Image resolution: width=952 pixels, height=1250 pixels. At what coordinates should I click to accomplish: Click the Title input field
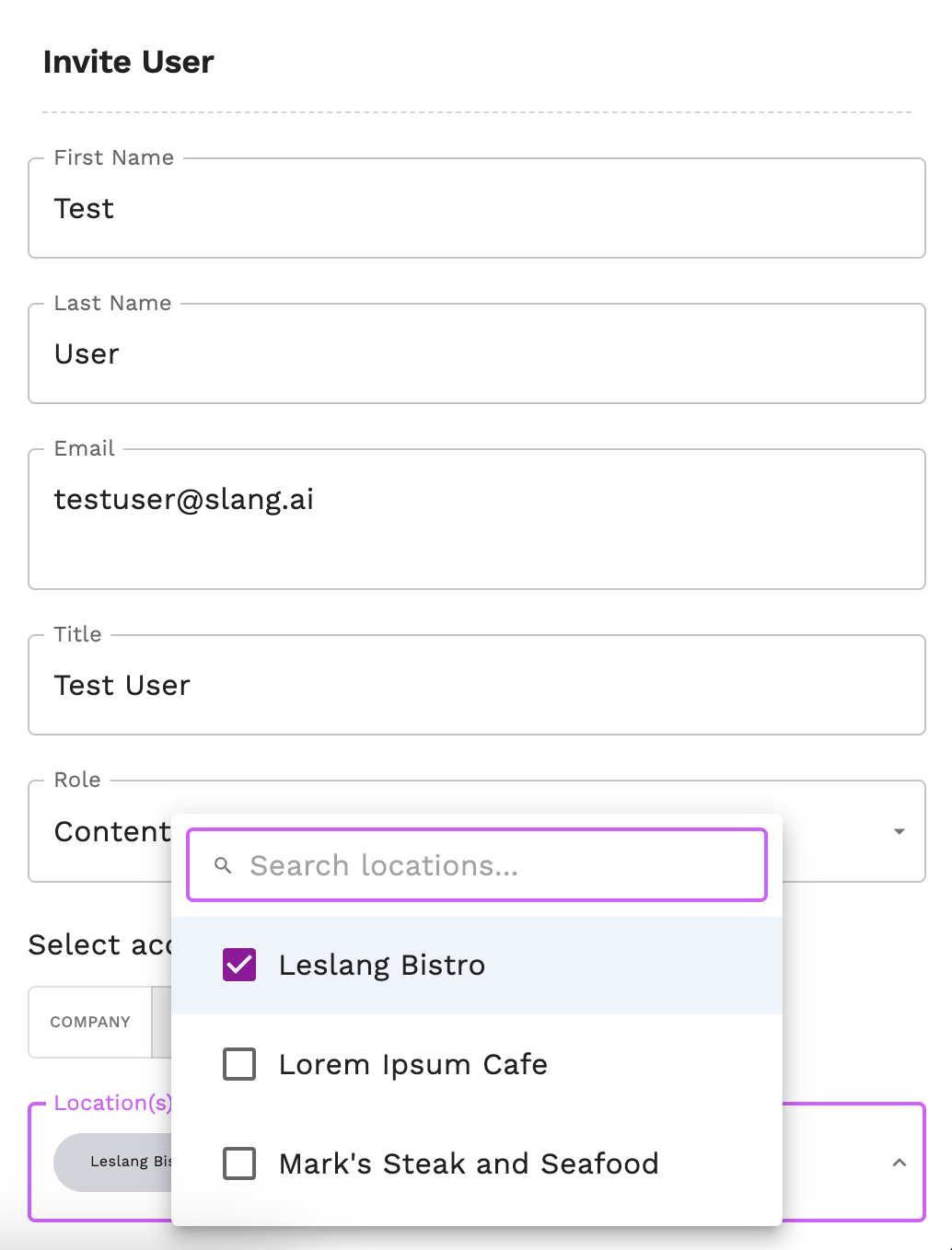(x=476, y=686)
